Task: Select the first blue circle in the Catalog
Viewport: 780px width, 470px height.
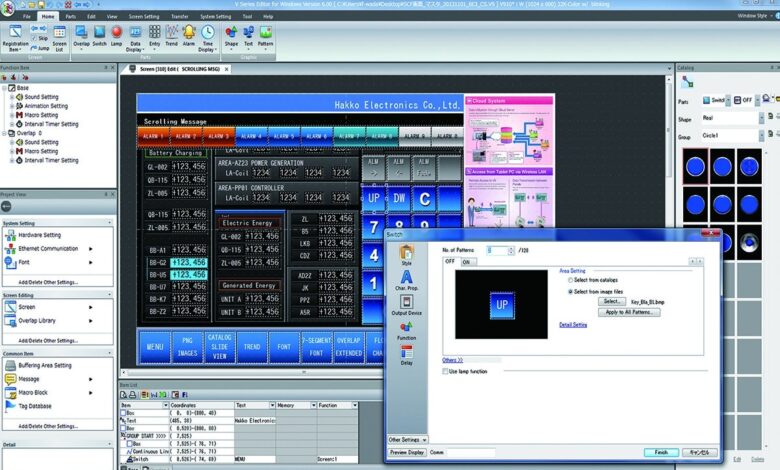Action: coord(695,167)
